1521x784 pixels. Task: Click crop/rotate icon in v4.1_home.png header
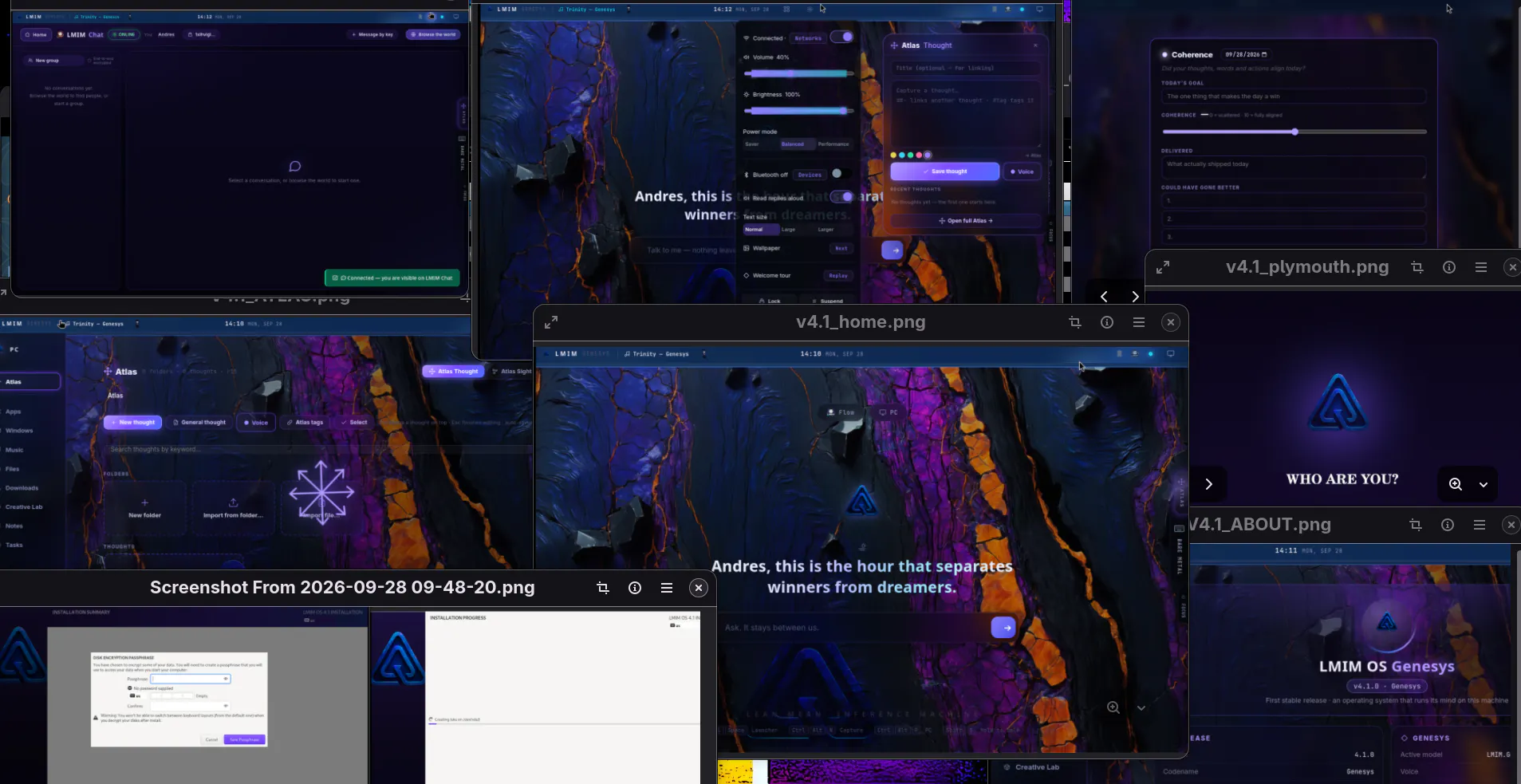click(x=1075, y=322)
